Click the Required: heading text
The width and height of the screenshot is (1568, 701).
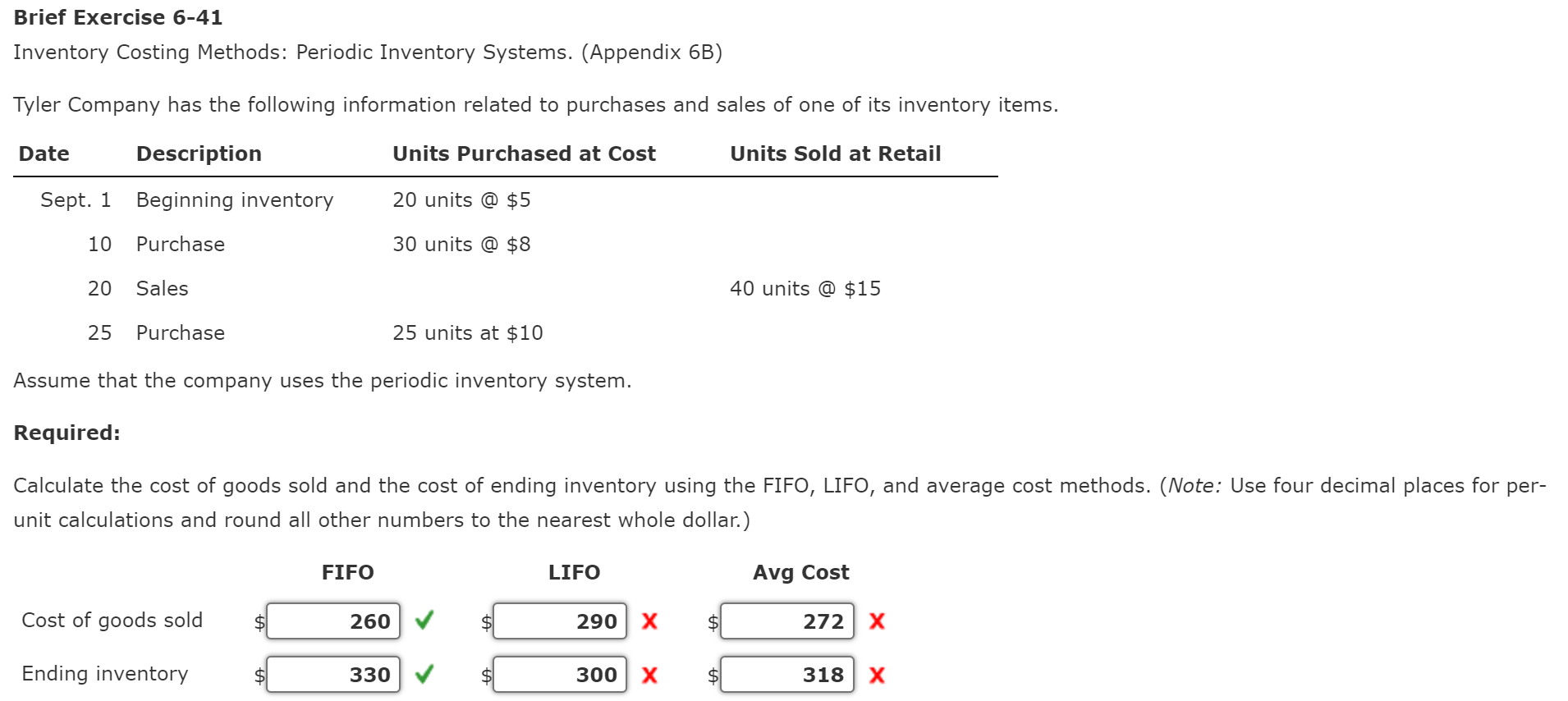66,433
